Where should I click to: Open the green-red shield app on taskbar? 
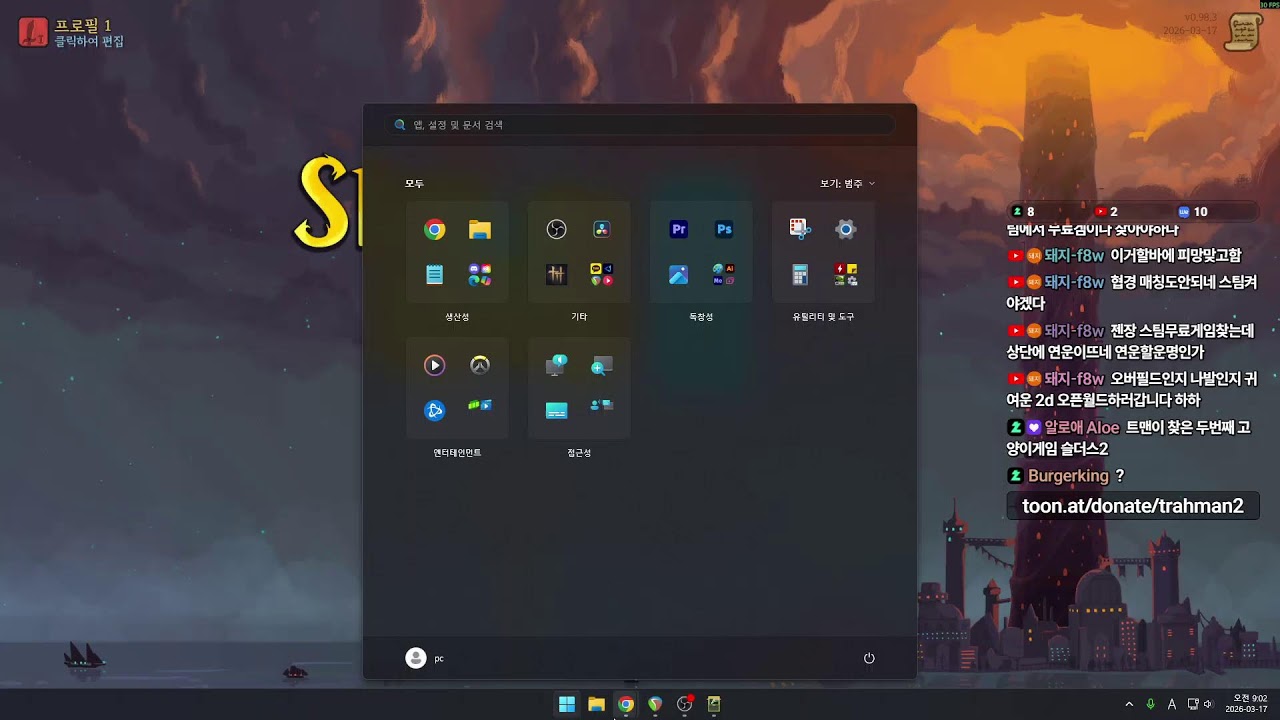(655, 704)
